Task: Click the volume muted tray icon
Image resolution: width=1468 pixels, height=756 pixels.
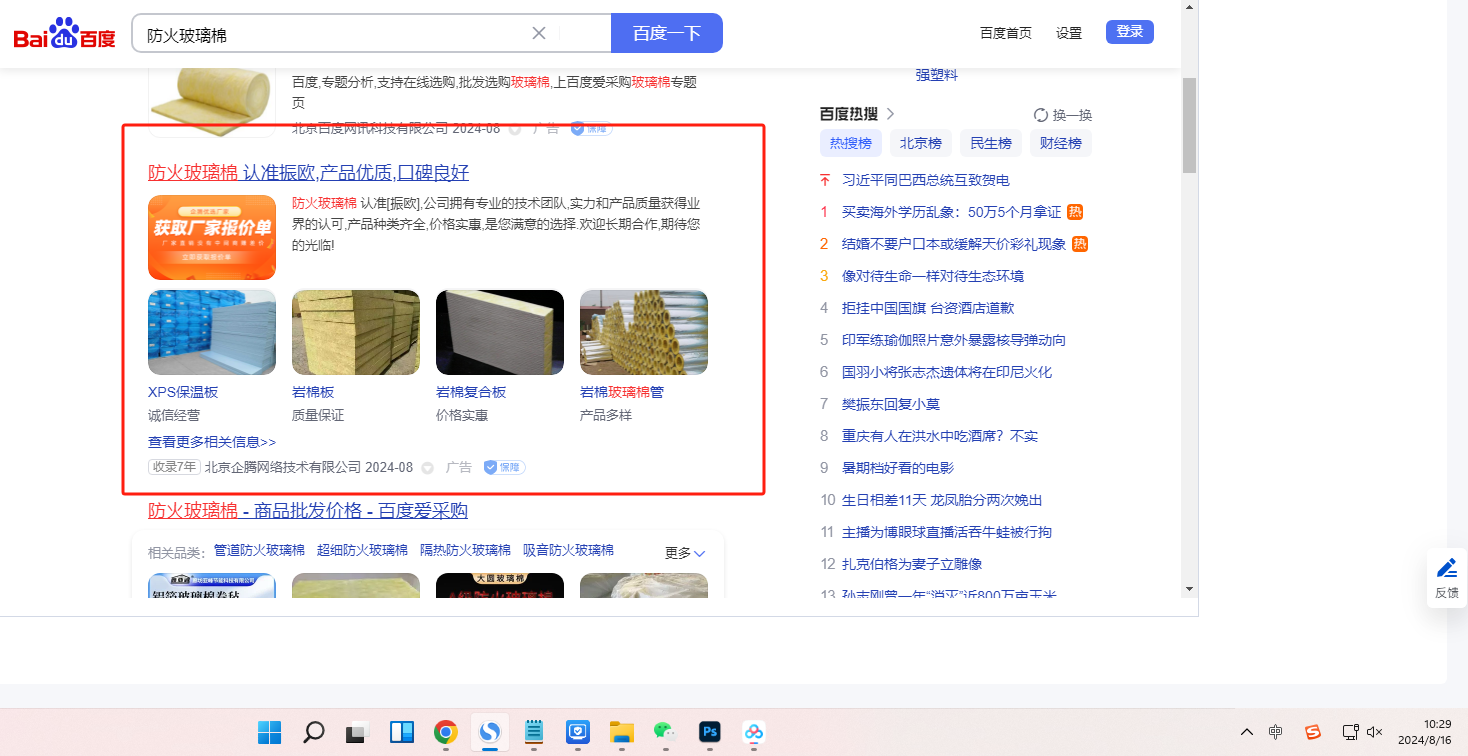Action: pos(1376,732)
